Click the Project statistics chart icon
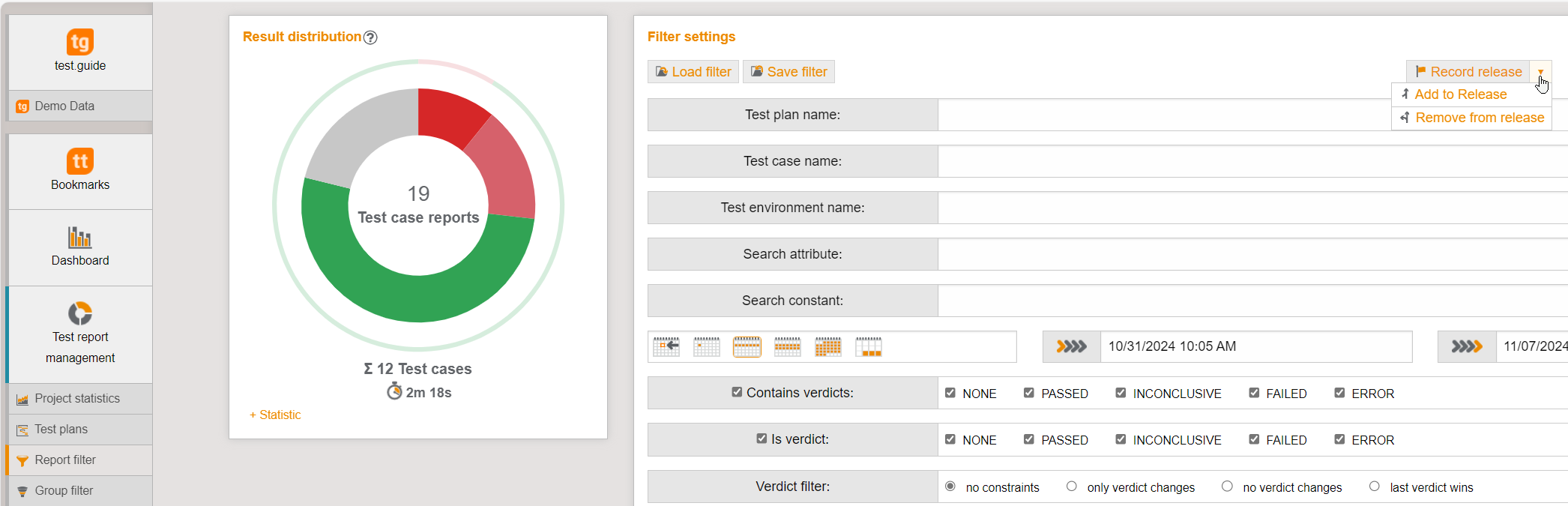Screen dimensions: 1568x506 tap(22, 399)
